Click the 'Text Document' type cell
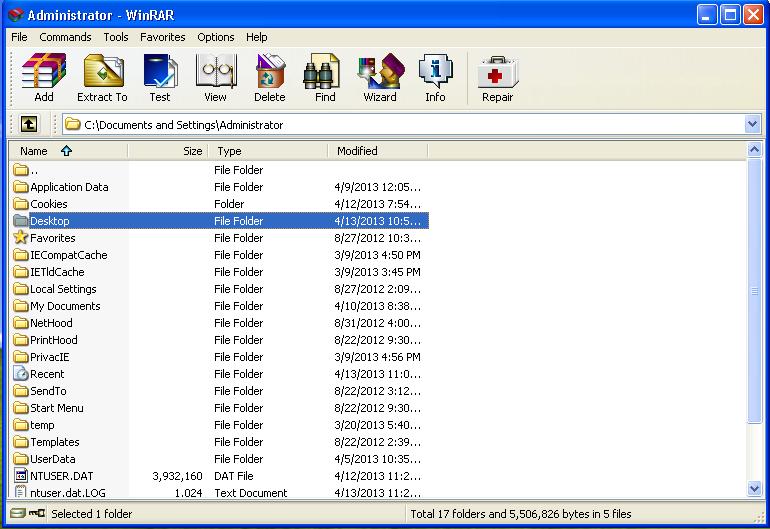The width and height of the screenshot is (770, 529). [250, 493]
